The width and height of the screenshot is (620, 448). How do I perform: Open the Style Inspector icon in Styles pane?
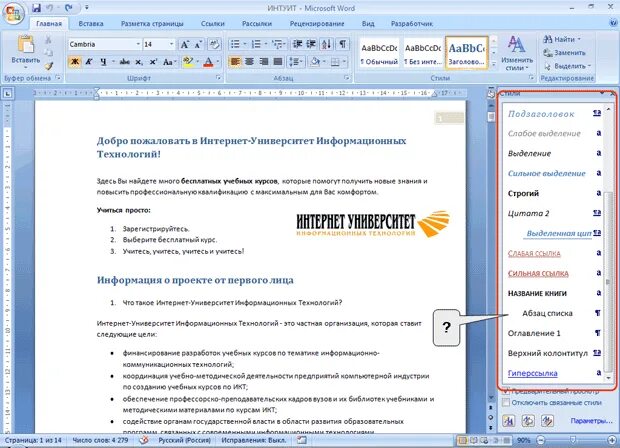[528, 421]
